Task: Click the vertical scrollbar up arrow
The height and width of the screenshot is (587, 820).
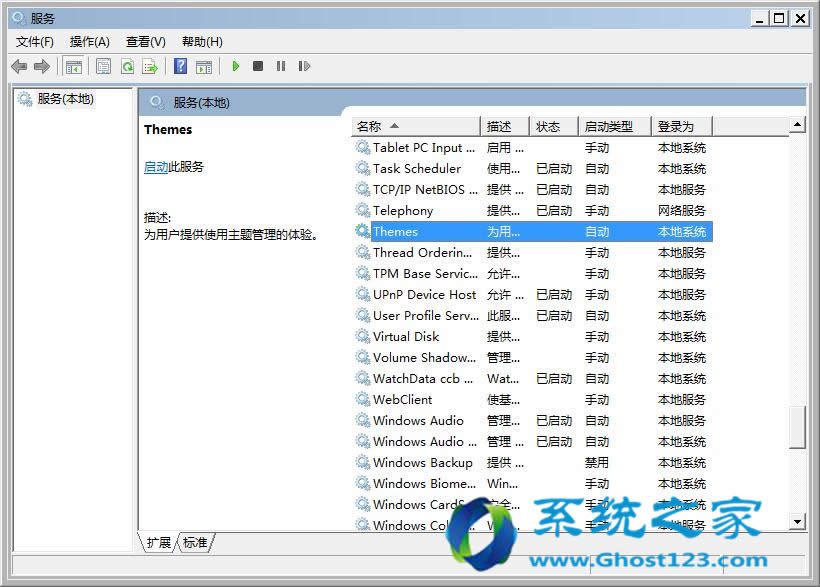Action: pos(798,125)
